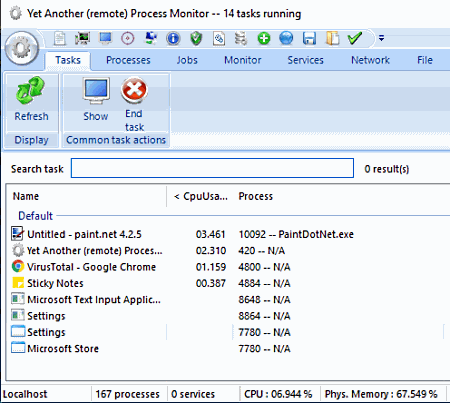Click the red target crosshair icon
This screenshot has height=403, width=450.
(128, 38)
